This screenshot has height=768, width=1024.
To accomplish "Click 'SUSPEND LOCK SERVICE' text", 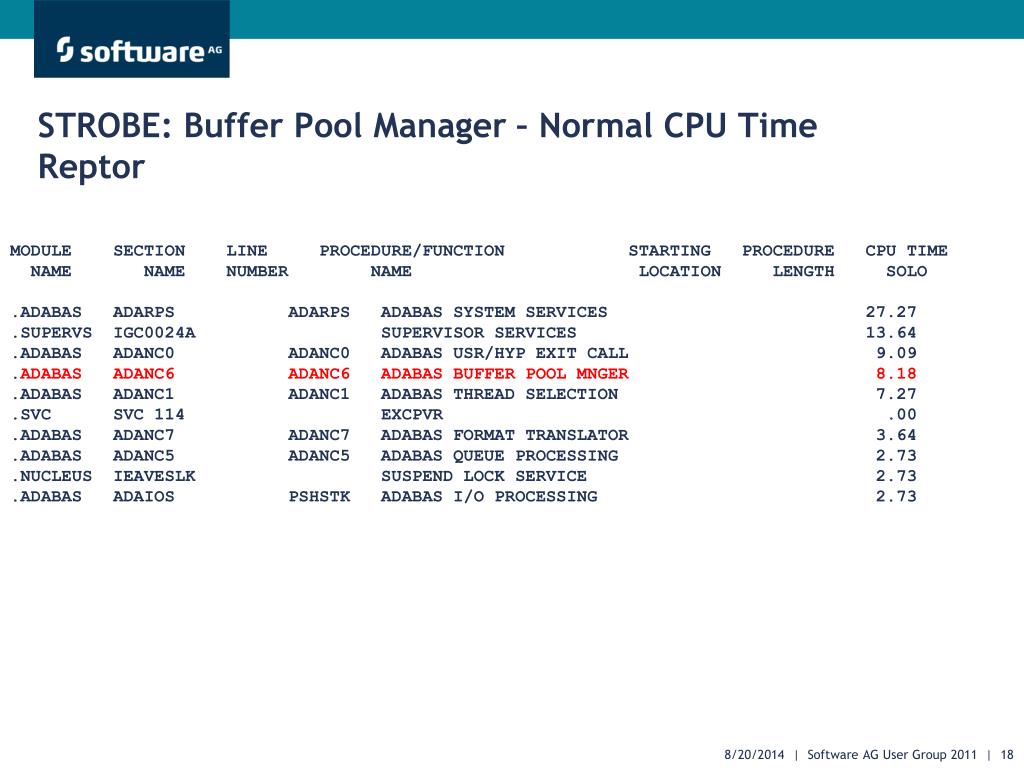I will 483,476.
